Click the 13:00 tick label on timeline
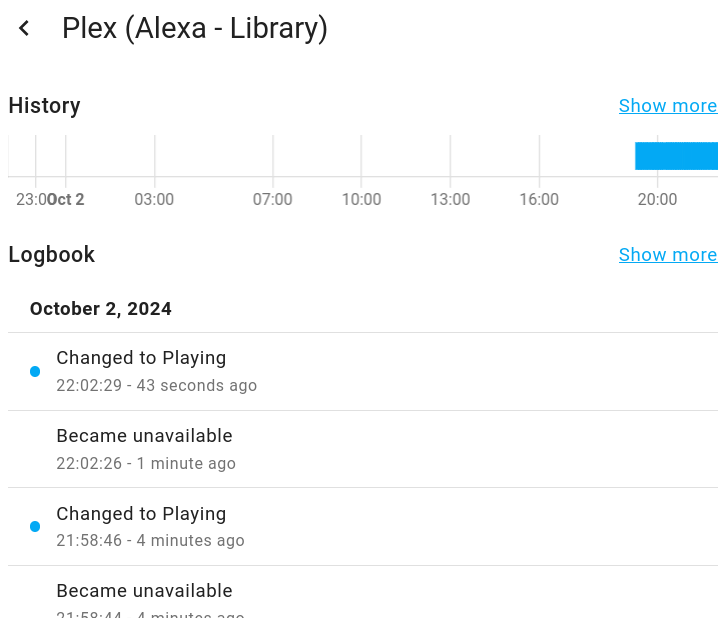 click(x=450, y=200)
